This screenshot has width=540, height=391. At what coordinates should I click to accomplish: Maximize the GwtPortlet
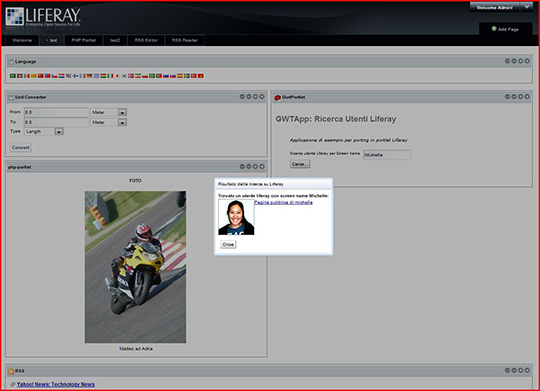point(520,96)
